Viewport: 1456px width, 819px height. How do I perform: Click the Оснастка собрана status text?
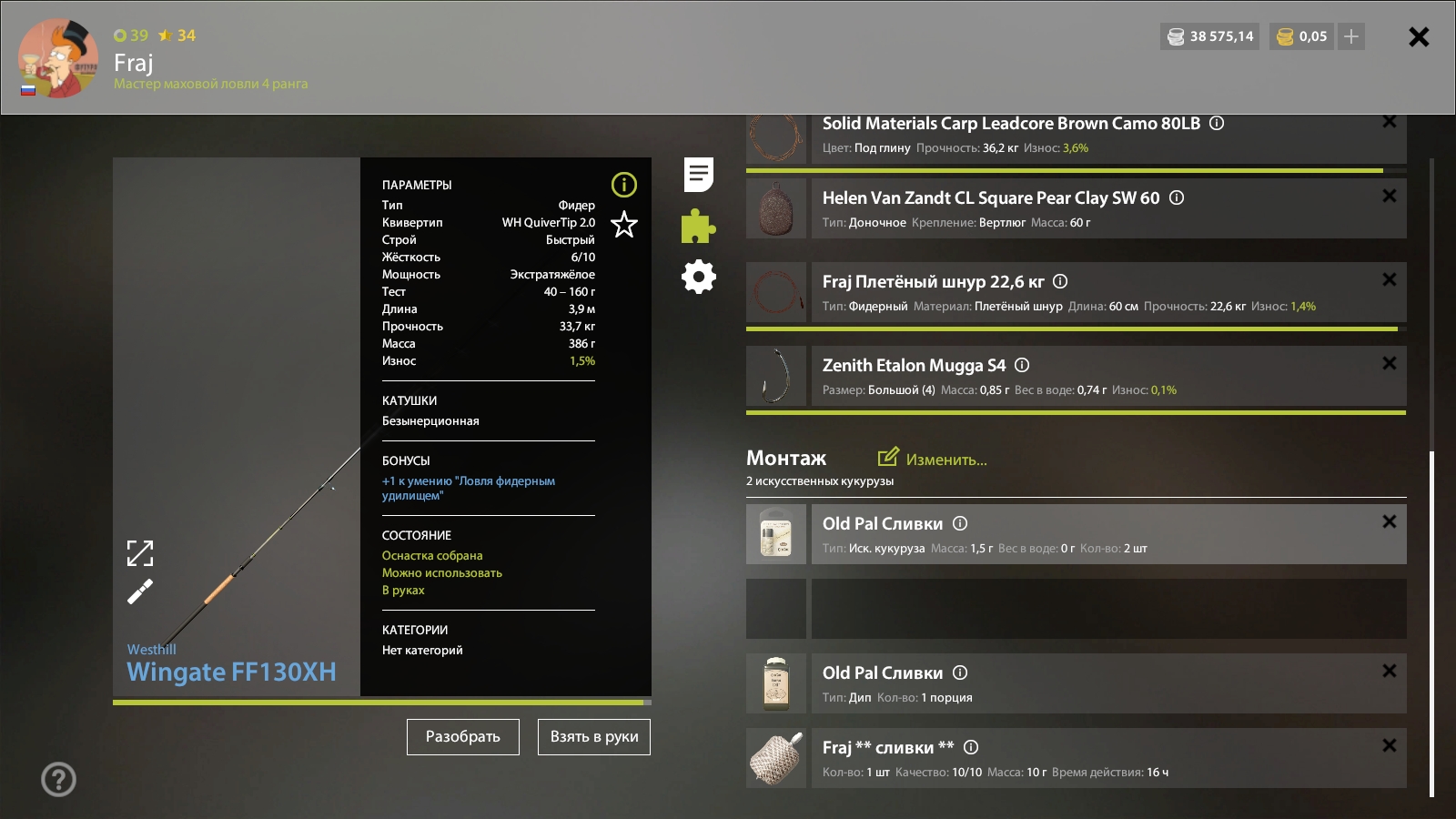click(432, 556)
